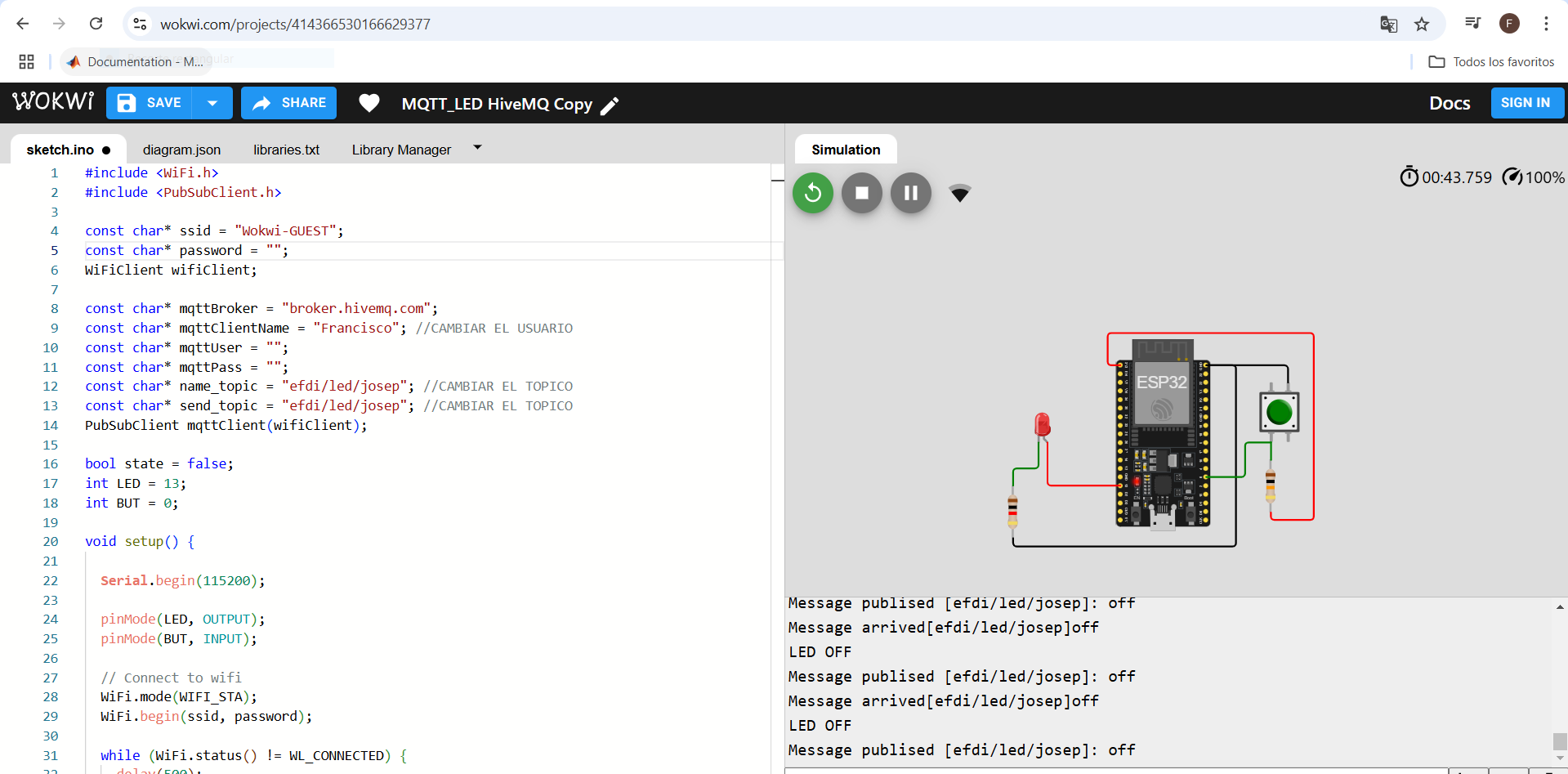Click line number 20 in the editor
Screen dimensions: 1568x774
click(x=51, y=541)
